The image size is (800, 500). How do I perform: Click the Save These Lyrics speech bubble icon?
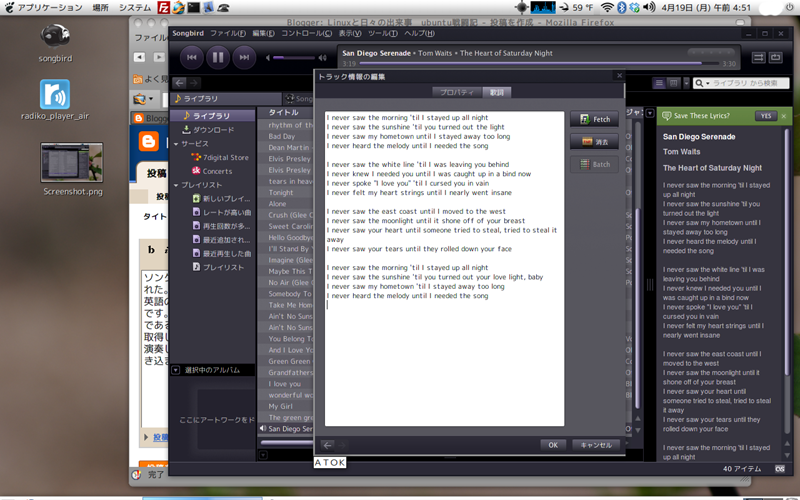[x=666, y=116]
